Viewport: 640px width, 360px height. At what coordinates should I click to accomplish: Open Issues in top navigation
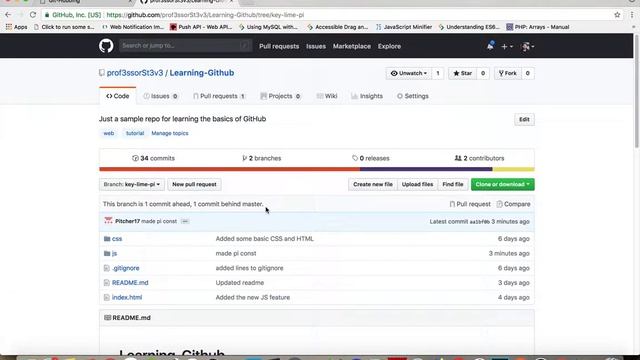click(316, 47)
